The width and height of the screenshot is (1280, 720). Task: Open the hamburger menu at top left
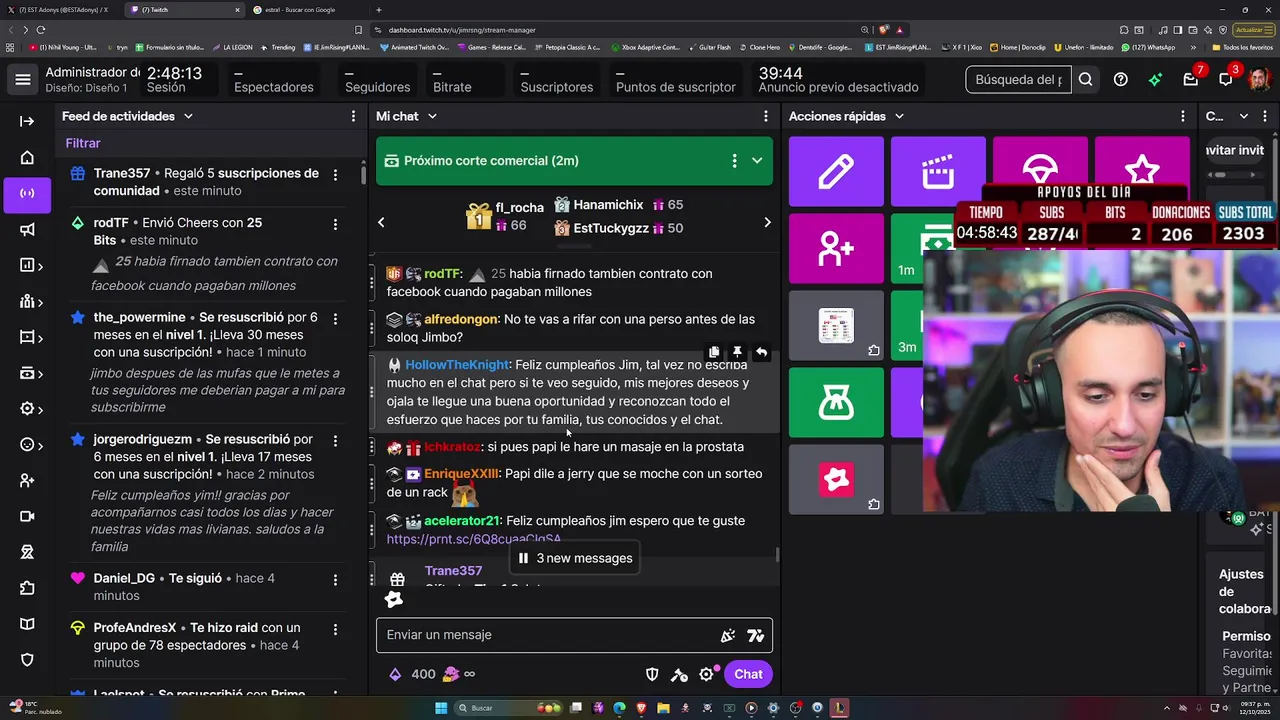pyautogui.click(x=23, y=79)
